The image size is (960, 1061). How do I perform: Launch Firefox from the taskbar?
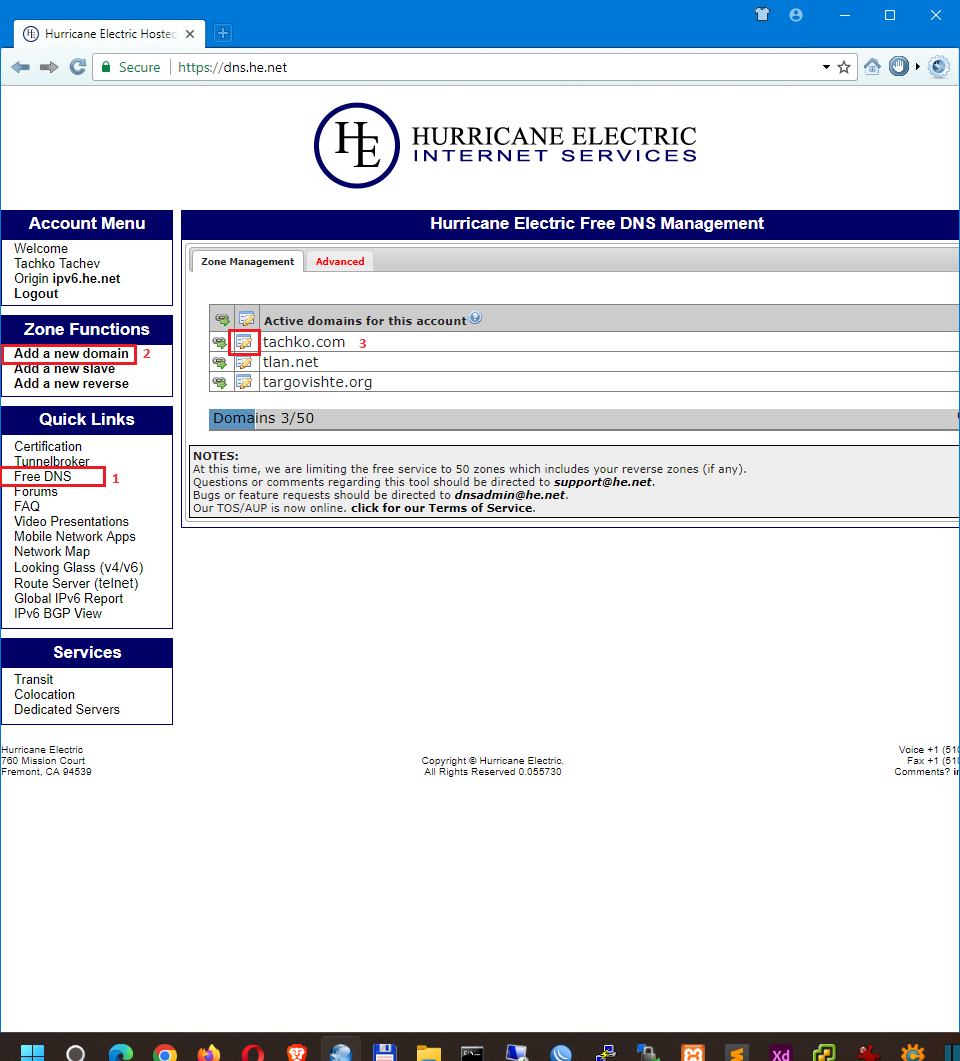click(x=208, y=1053)
